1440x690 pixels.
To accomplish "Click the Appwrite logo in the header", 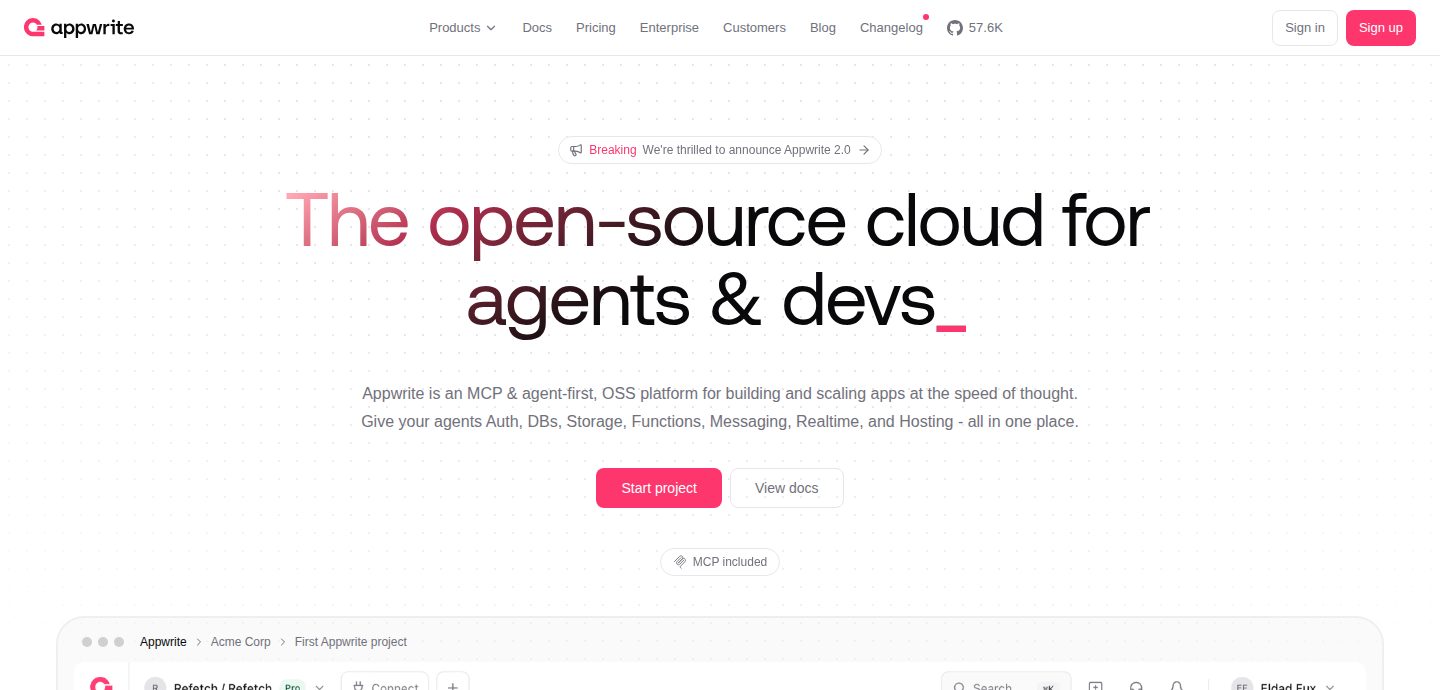I will 79,28.
